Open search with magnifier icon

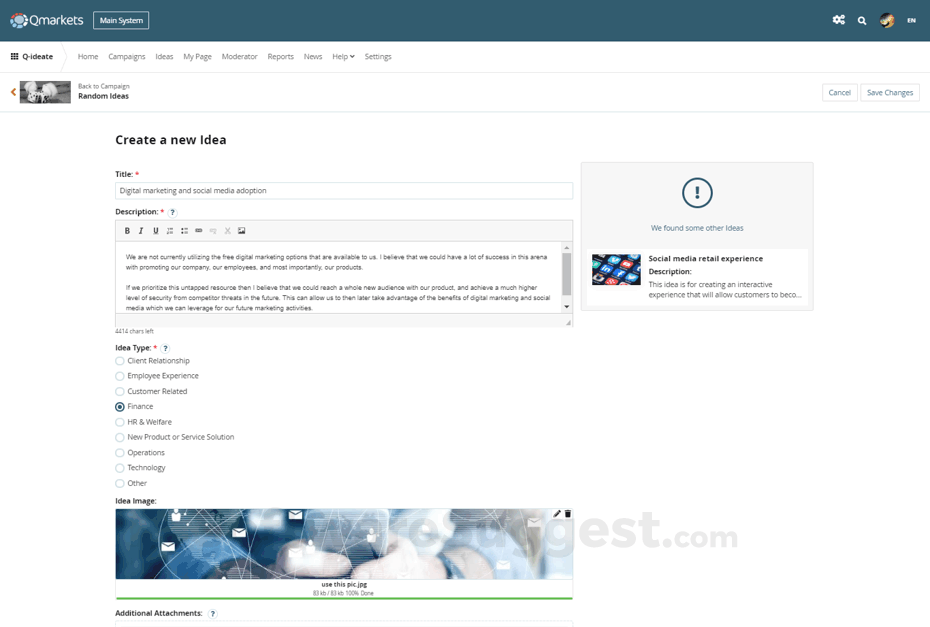click(x=862, y=21)
